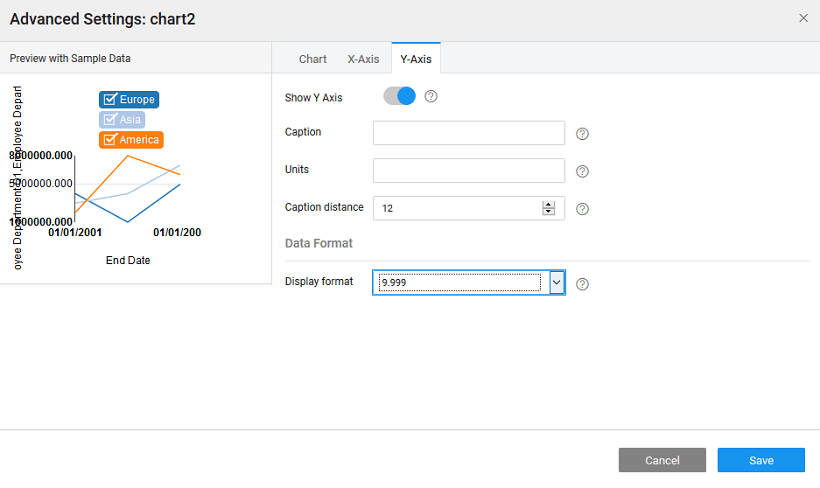Toggle the Asia legend checkbox
Viewport: 820px width, 488px height.
[x=110, y=120]
